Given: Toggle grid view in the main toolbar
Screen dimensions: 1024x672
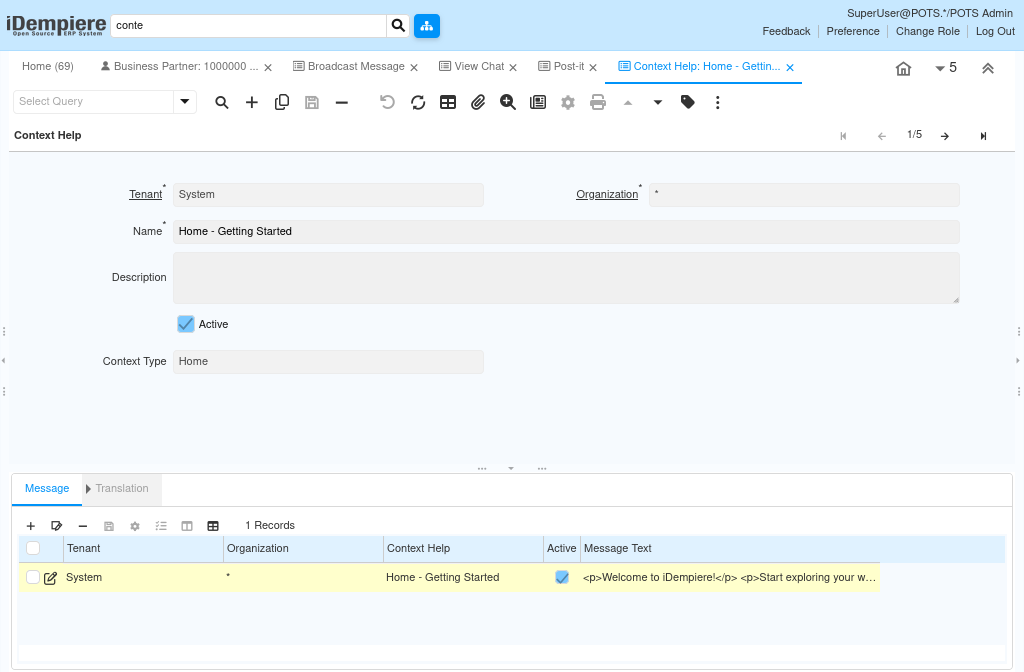Looking at the screenshot, I should pyautogui.click(x=448, y=102).
